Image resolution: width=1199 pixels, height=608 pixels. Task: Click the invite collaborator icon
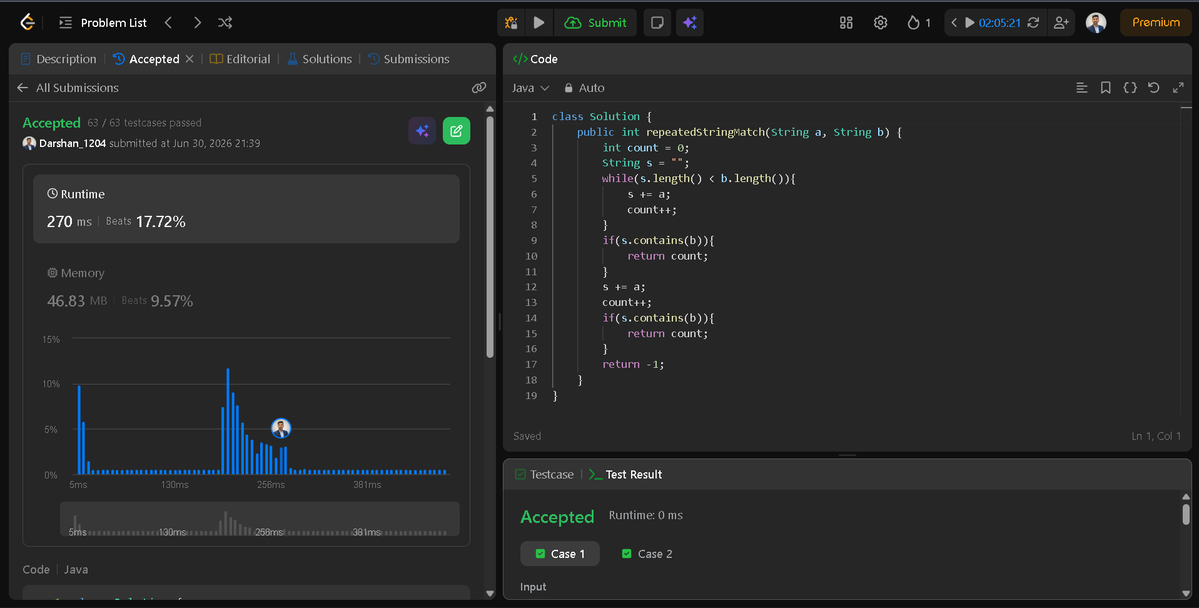coord(1061,23)
